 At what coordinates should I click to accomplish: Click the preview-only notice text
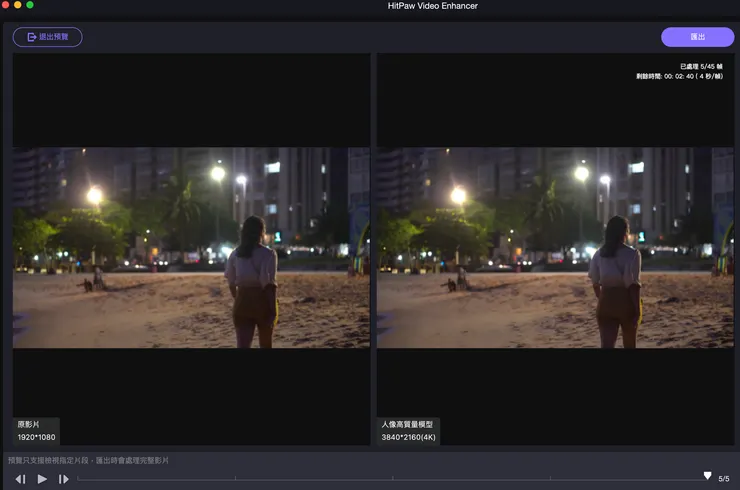pyautogui.click(x=88, y=460)
